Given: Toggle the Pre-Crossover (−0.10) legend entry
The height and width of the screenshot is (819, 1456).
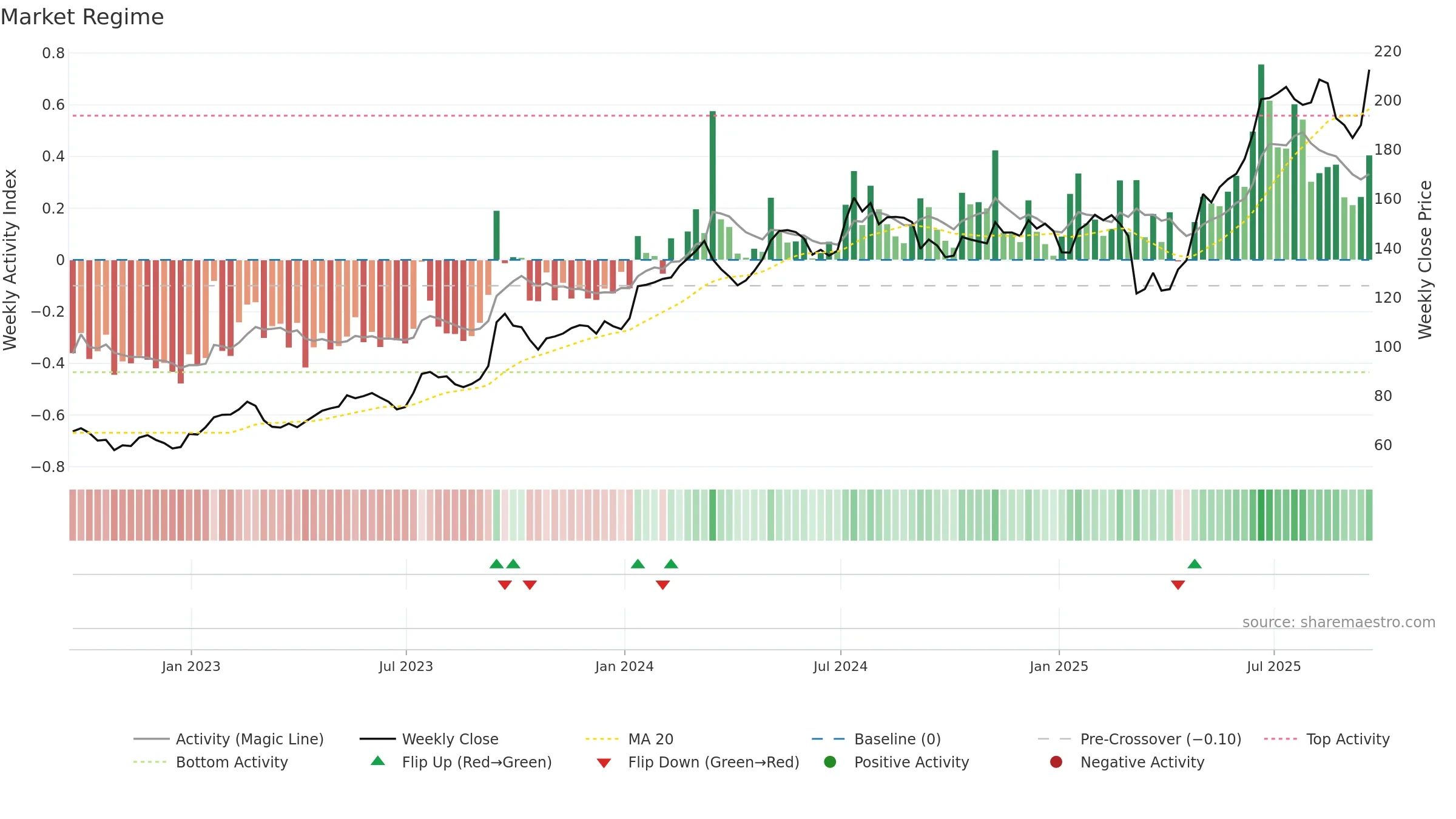Looking at the screenshot, I should [x=1139, y=739].
